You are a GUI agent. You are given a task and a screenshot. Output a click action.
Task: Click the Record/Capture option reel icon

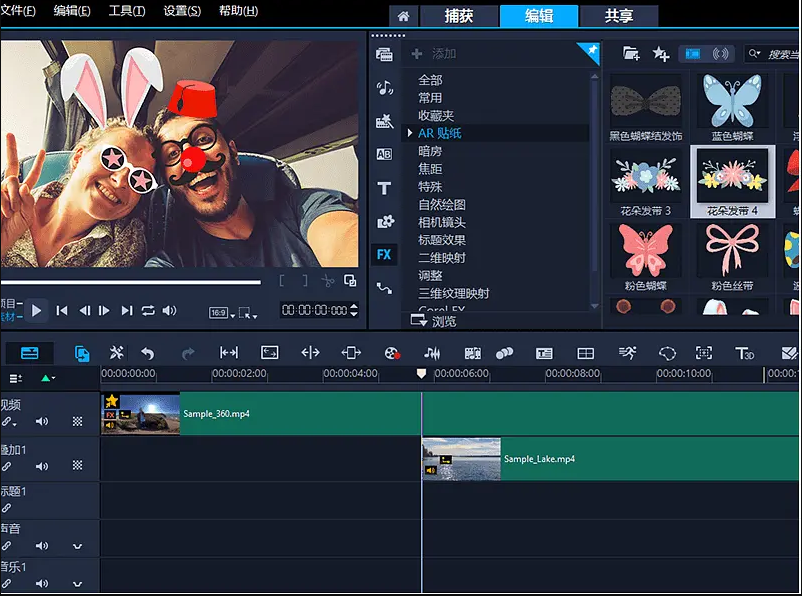392,353
